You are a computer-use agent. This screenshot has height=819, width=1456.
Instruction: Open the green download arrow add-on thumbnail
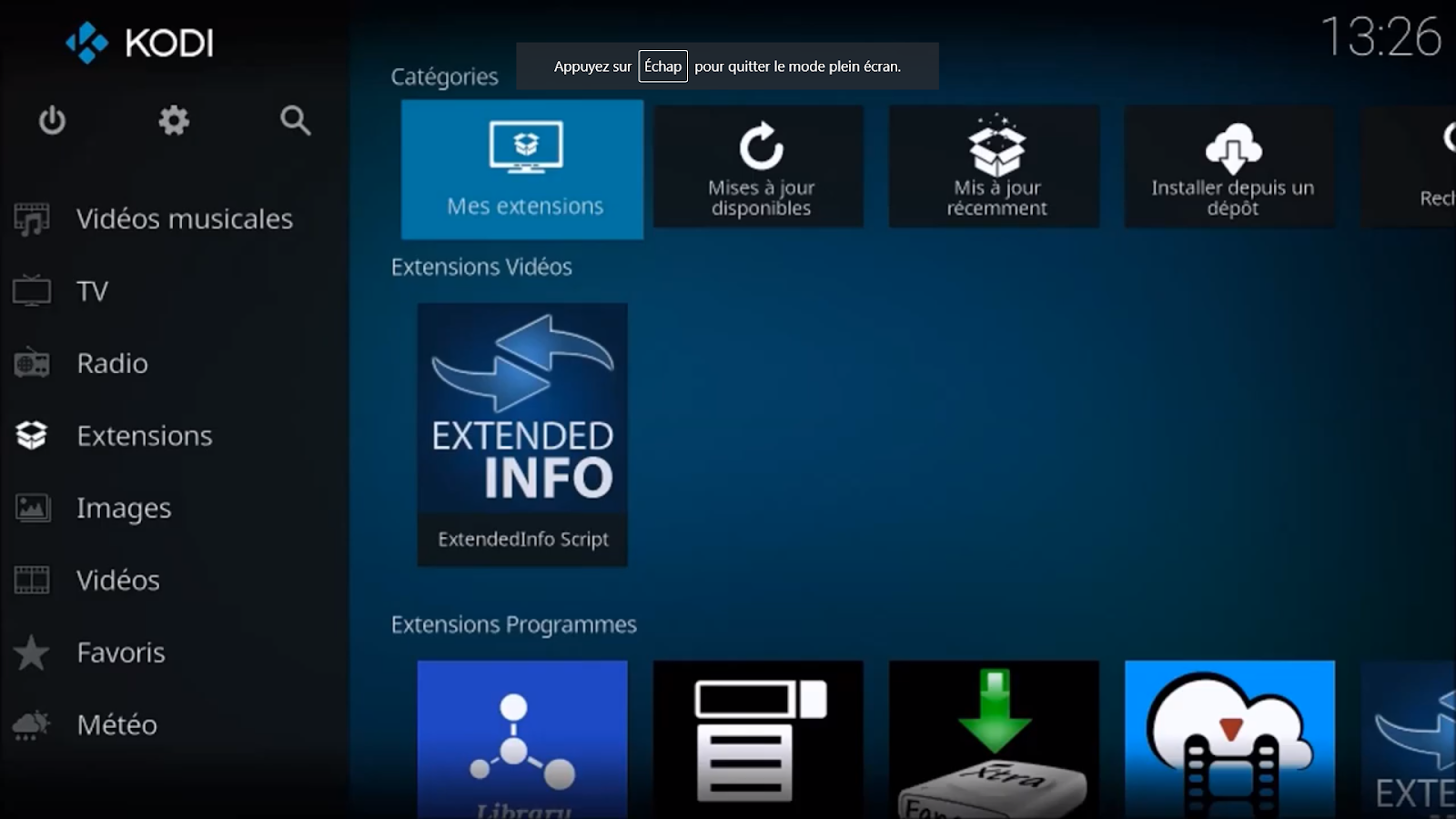994,740
